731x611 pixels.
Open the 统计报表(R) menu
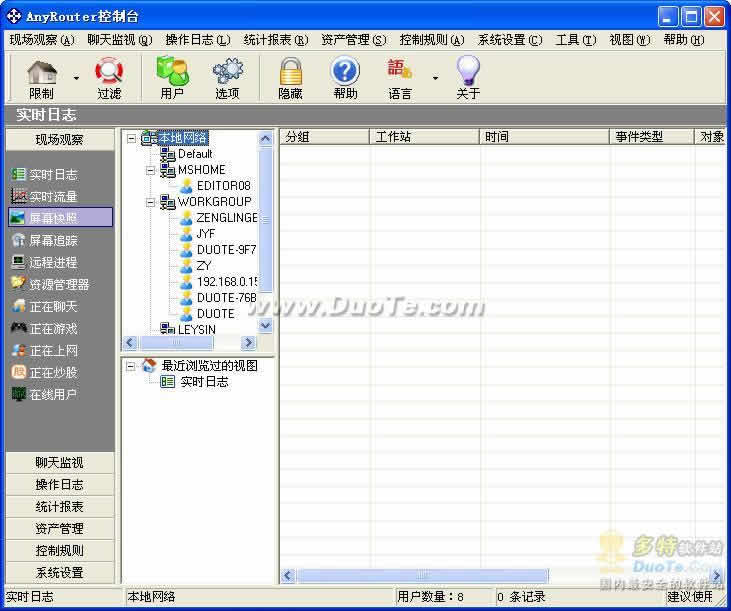[x=276, y=40]
